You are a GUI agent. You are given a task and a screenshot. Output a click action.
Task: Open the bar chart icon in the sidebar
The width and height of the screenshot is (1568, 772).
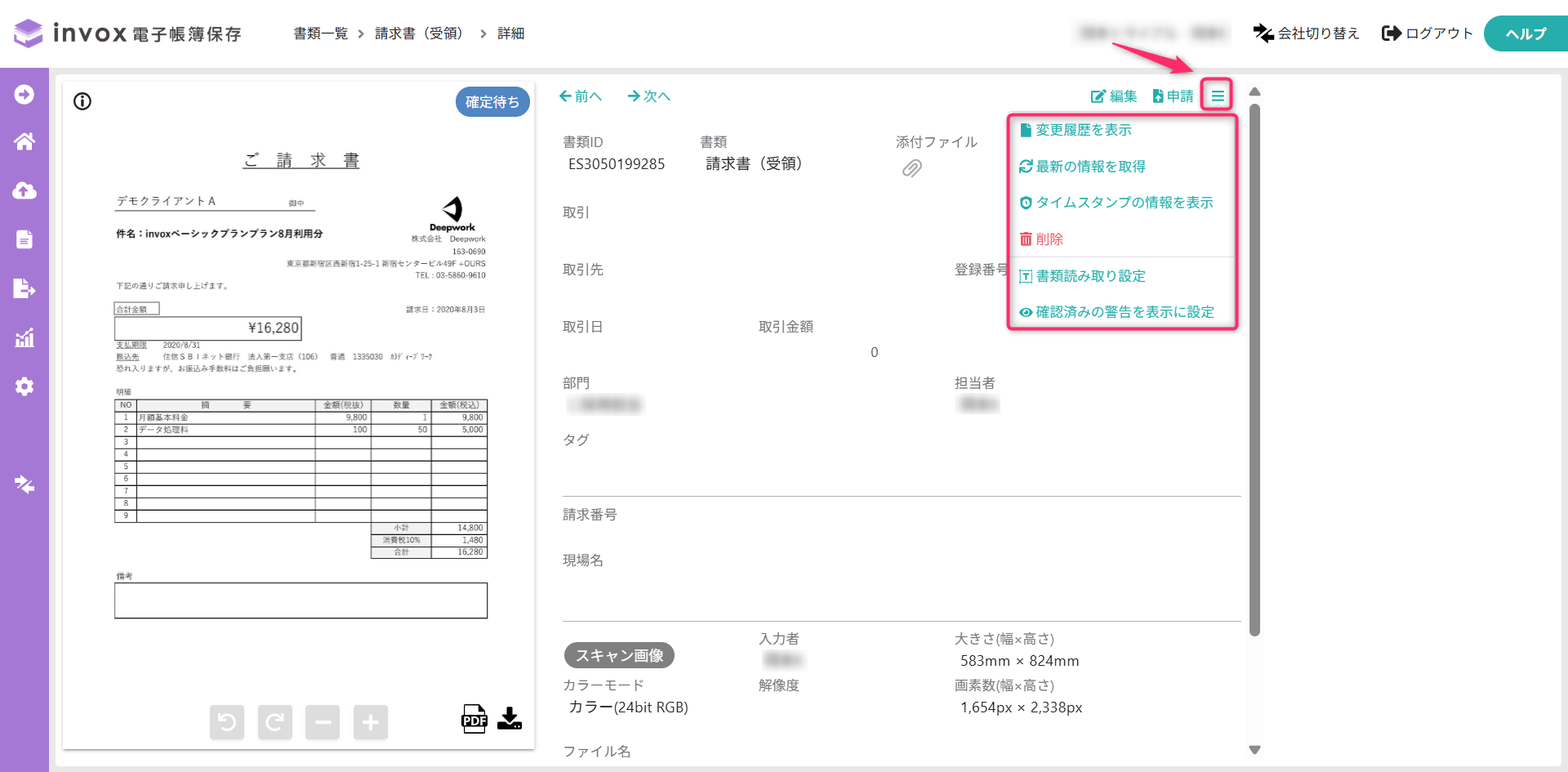(x=24, y=337)
